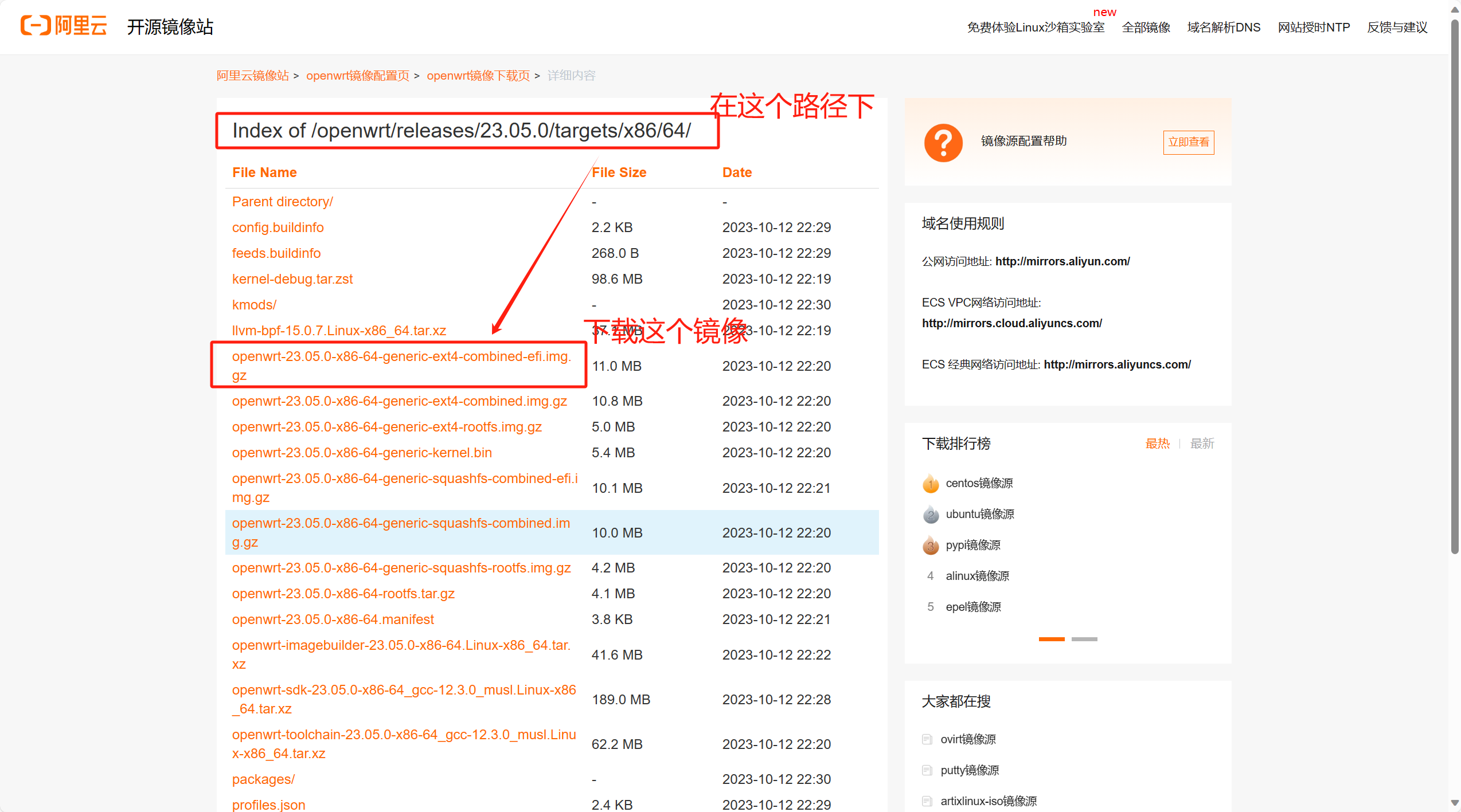
Task: Open profiles.json file
Action: click(x=268, y=805)
